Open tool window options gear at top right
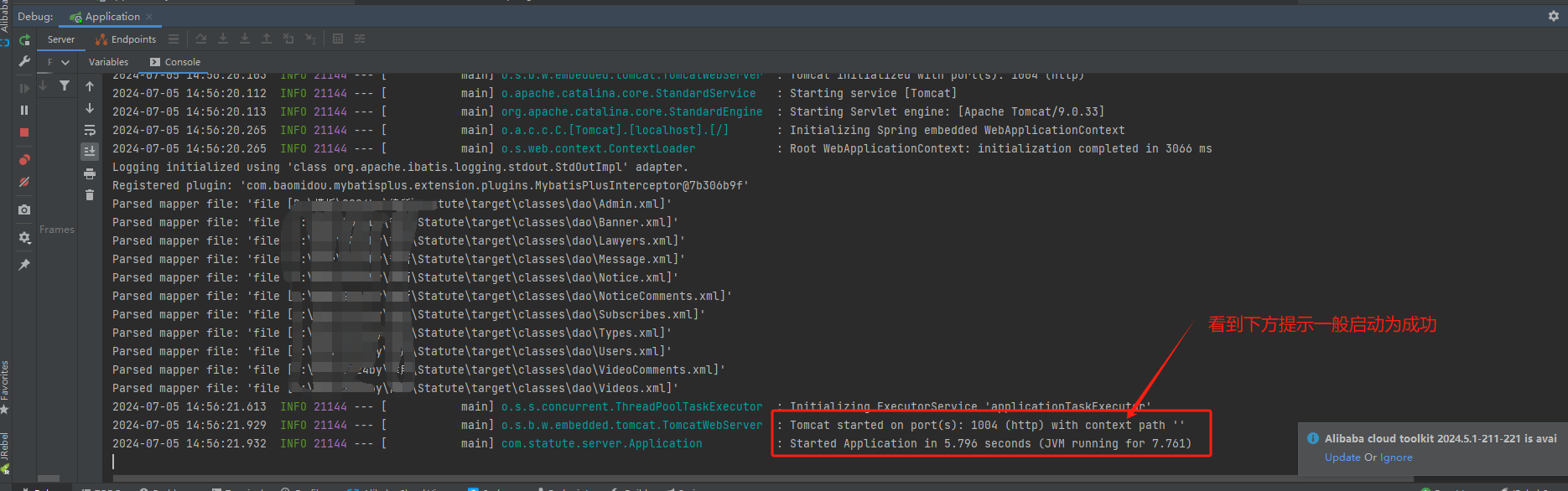The image size is (1568, 491). point(1553,16)
